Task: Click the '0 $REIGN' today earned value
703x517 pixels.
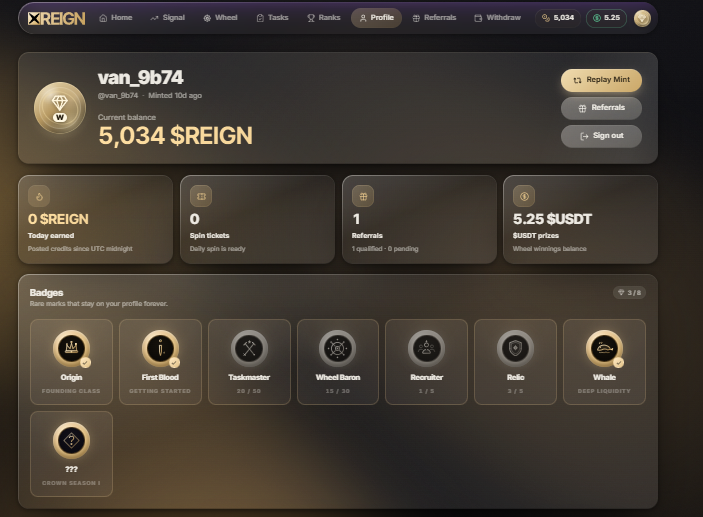Action: (x=58, y=219)
